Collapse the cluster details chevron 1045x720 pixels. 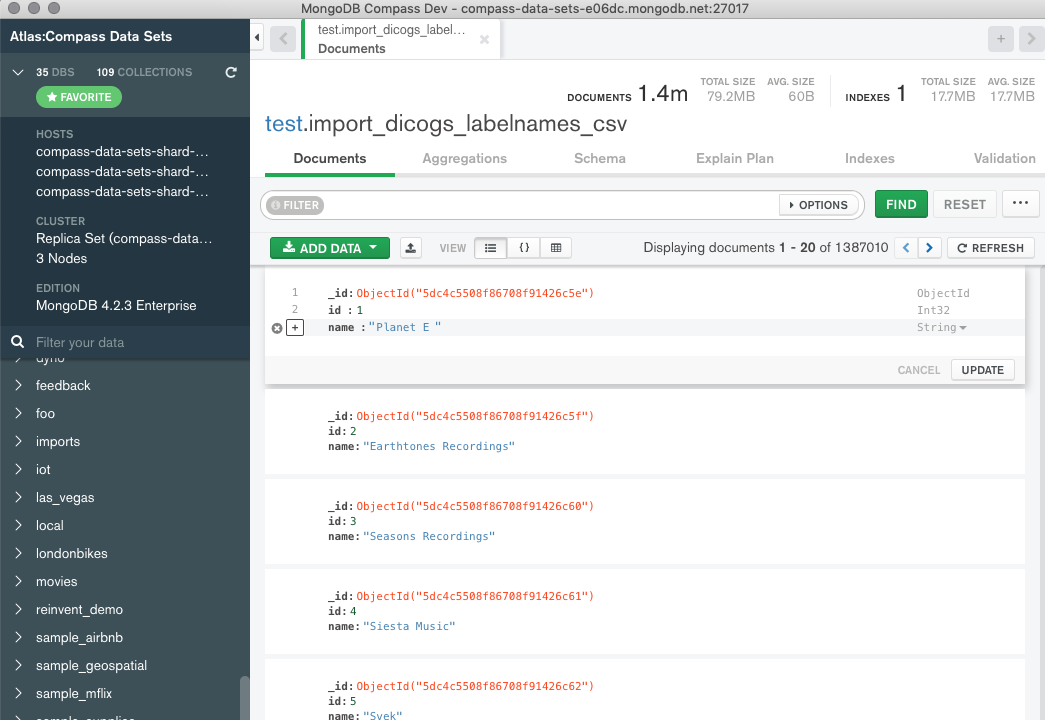coord(18,72)
